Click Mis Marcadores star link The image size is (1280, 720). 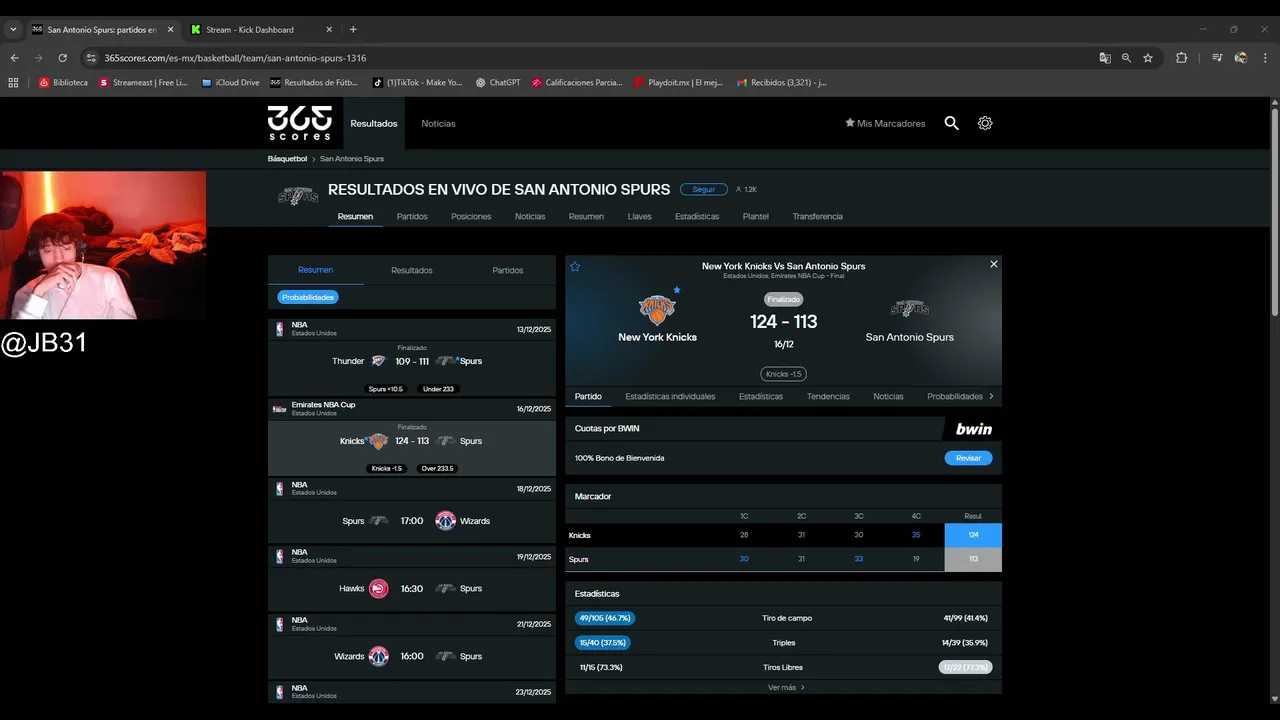[885, 123]
